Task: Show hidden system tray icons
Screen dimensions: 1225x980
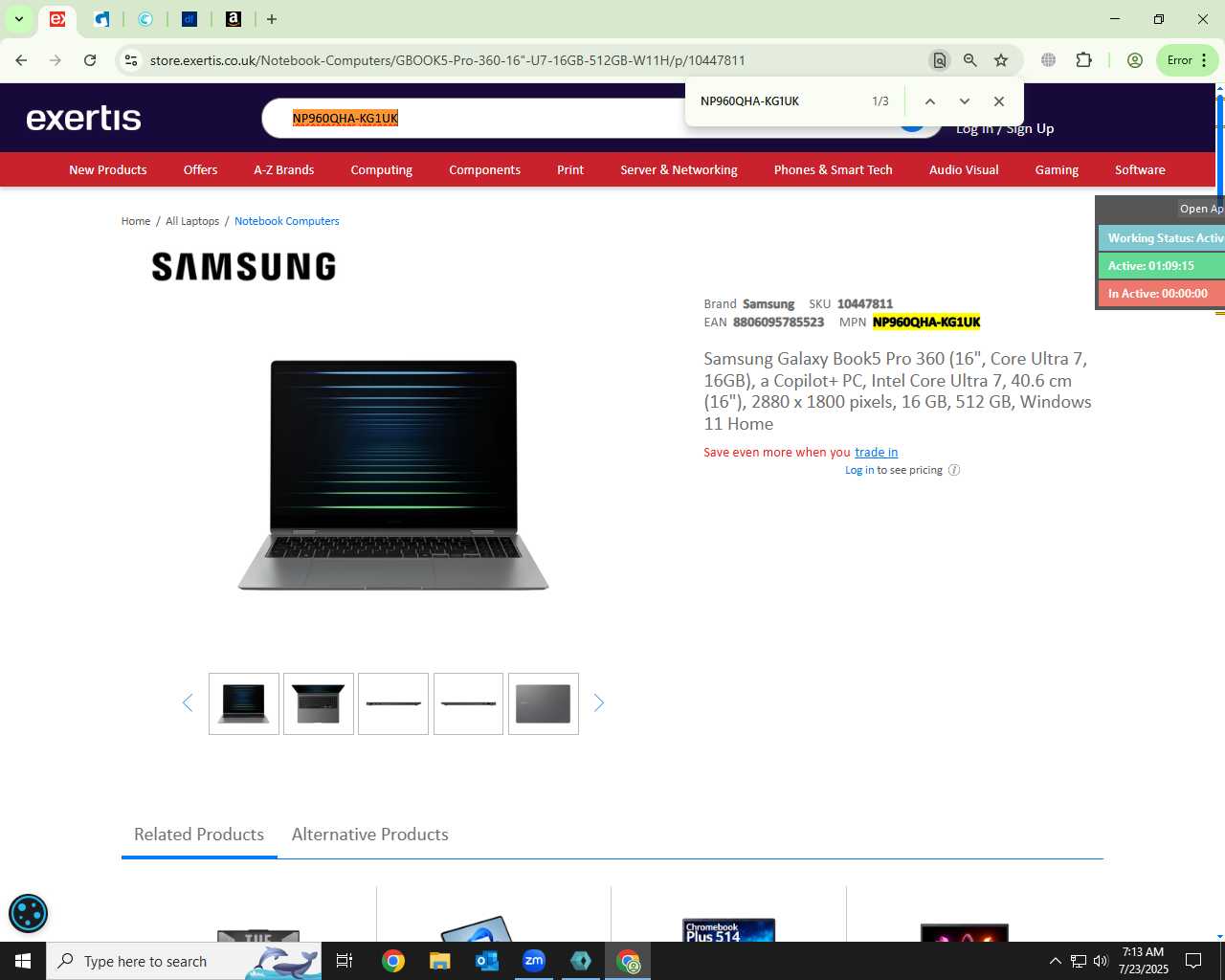Action: point(1055,961)
